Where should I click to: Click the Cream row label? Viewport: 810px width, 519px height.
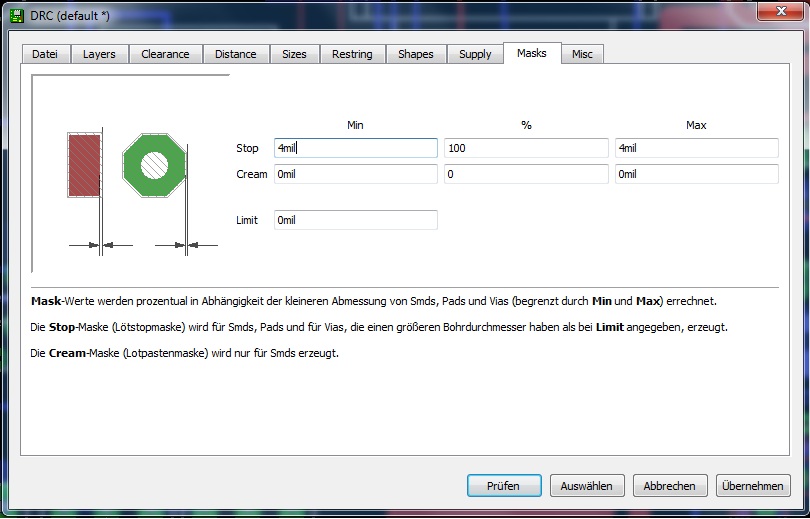coord(252,174)
